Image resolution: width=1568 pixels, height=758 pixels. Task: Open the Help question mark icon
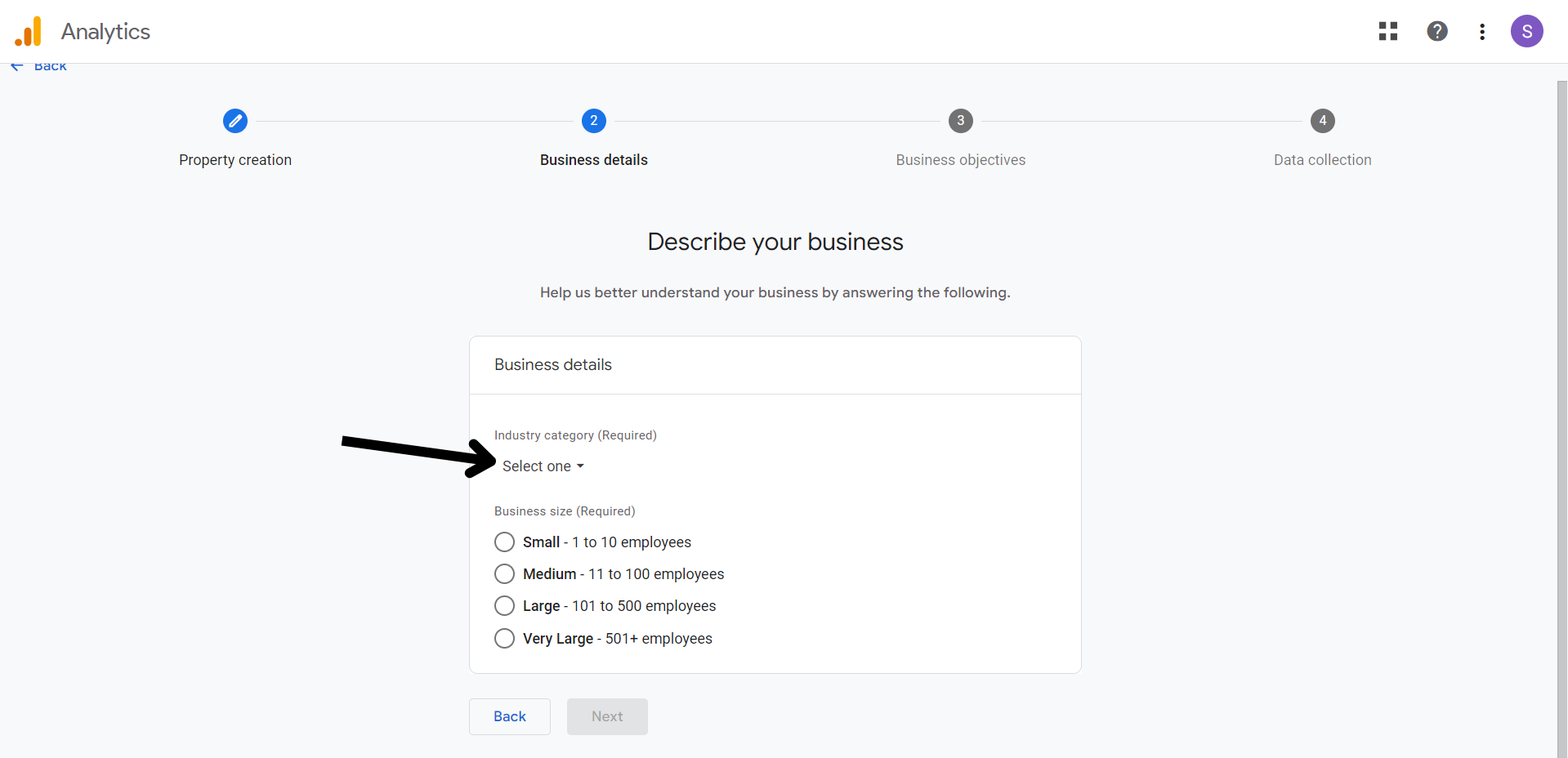click(x=1436, y=32)
